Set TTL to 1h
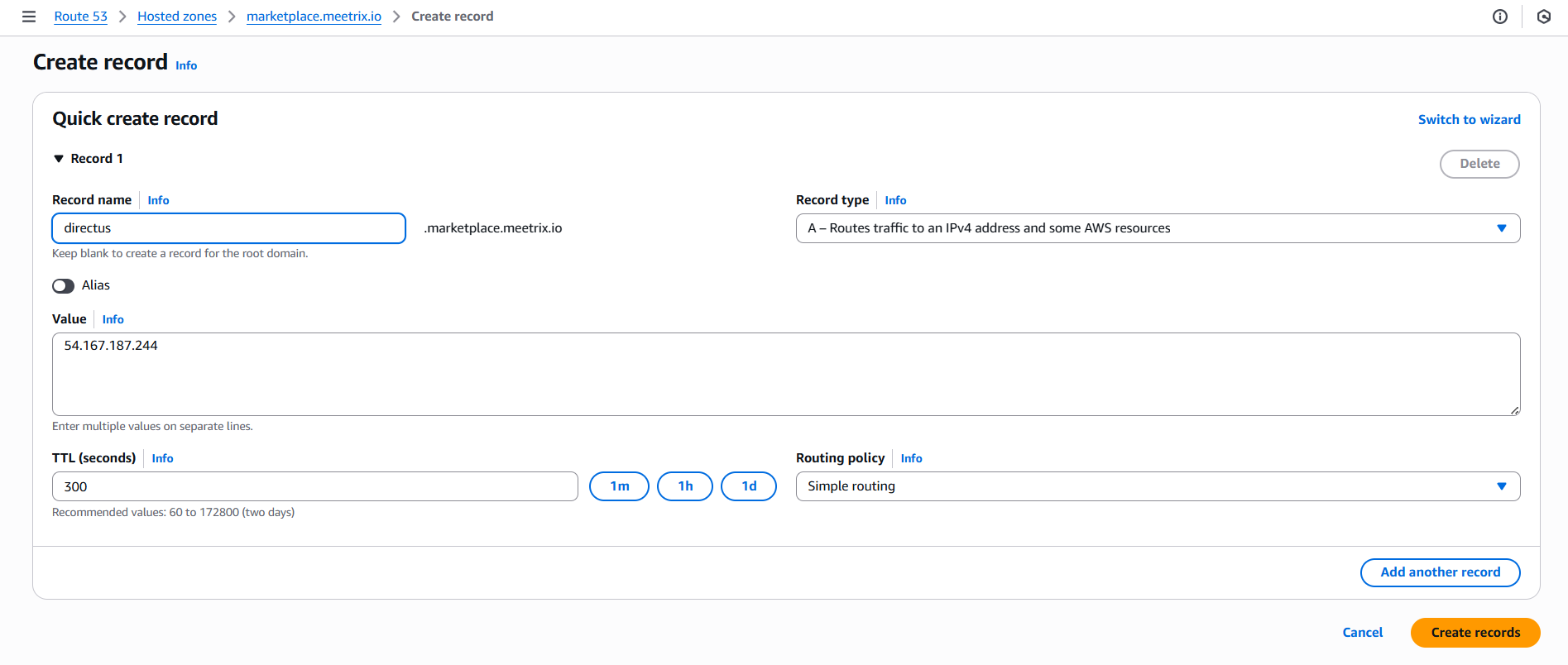Screen dimensions: 1568x665 [x=685, y=486]
